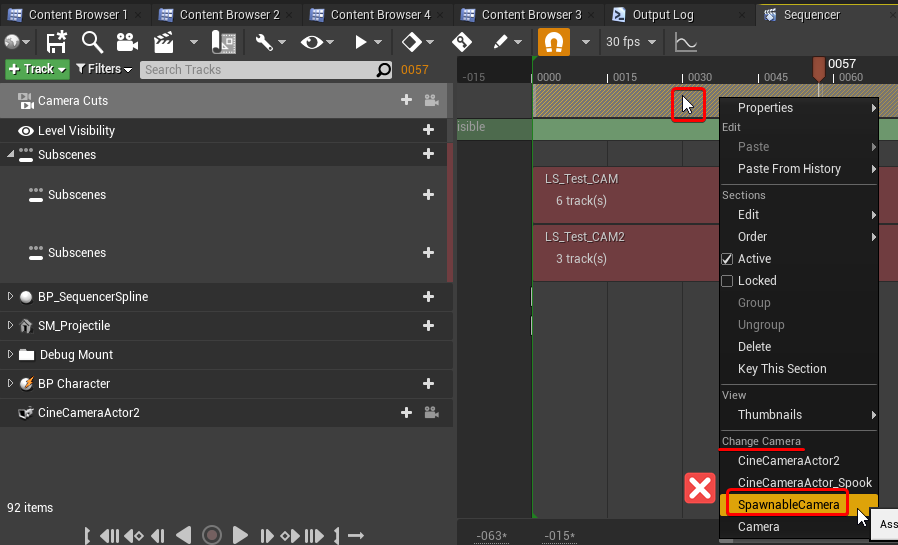Expand the BP_SequencerSpline track

[x=10, y=297]
